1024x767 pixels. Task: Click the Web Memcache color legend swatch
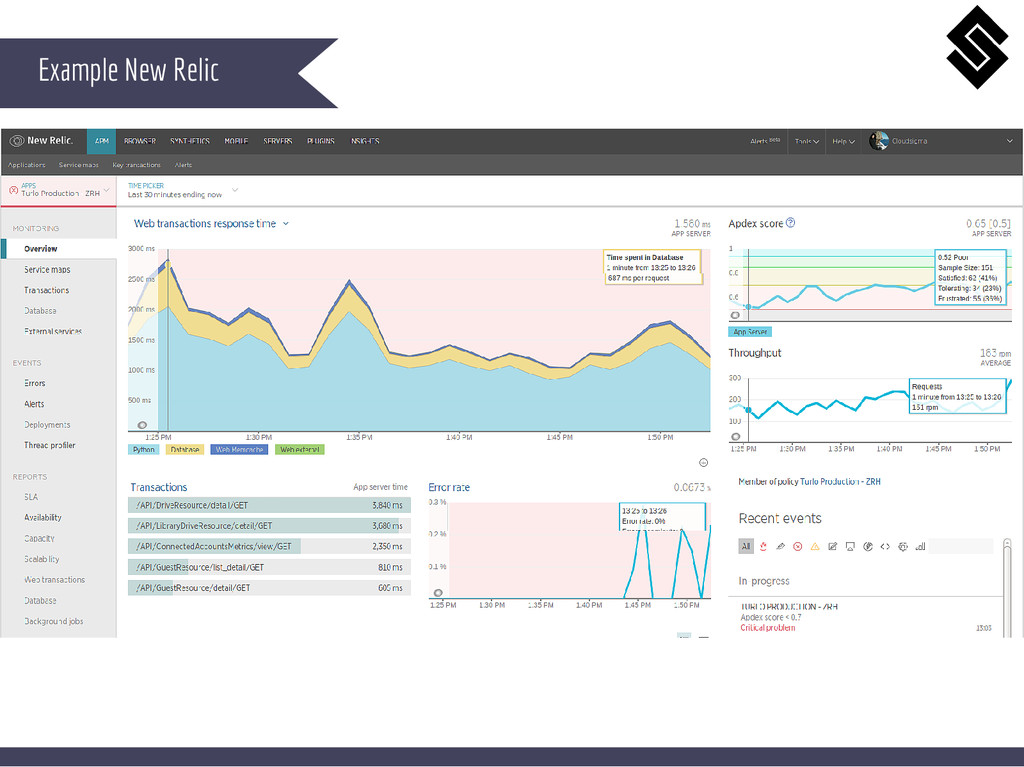tap(239, 449)
